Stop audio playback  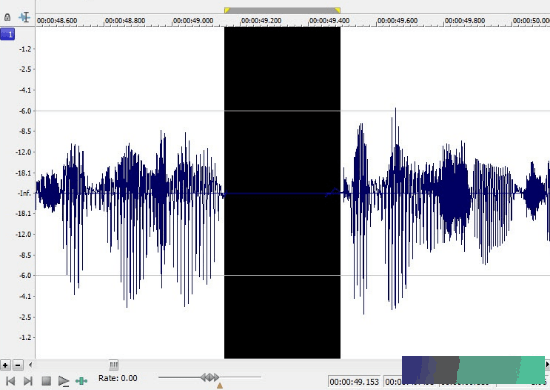point(46,381)
